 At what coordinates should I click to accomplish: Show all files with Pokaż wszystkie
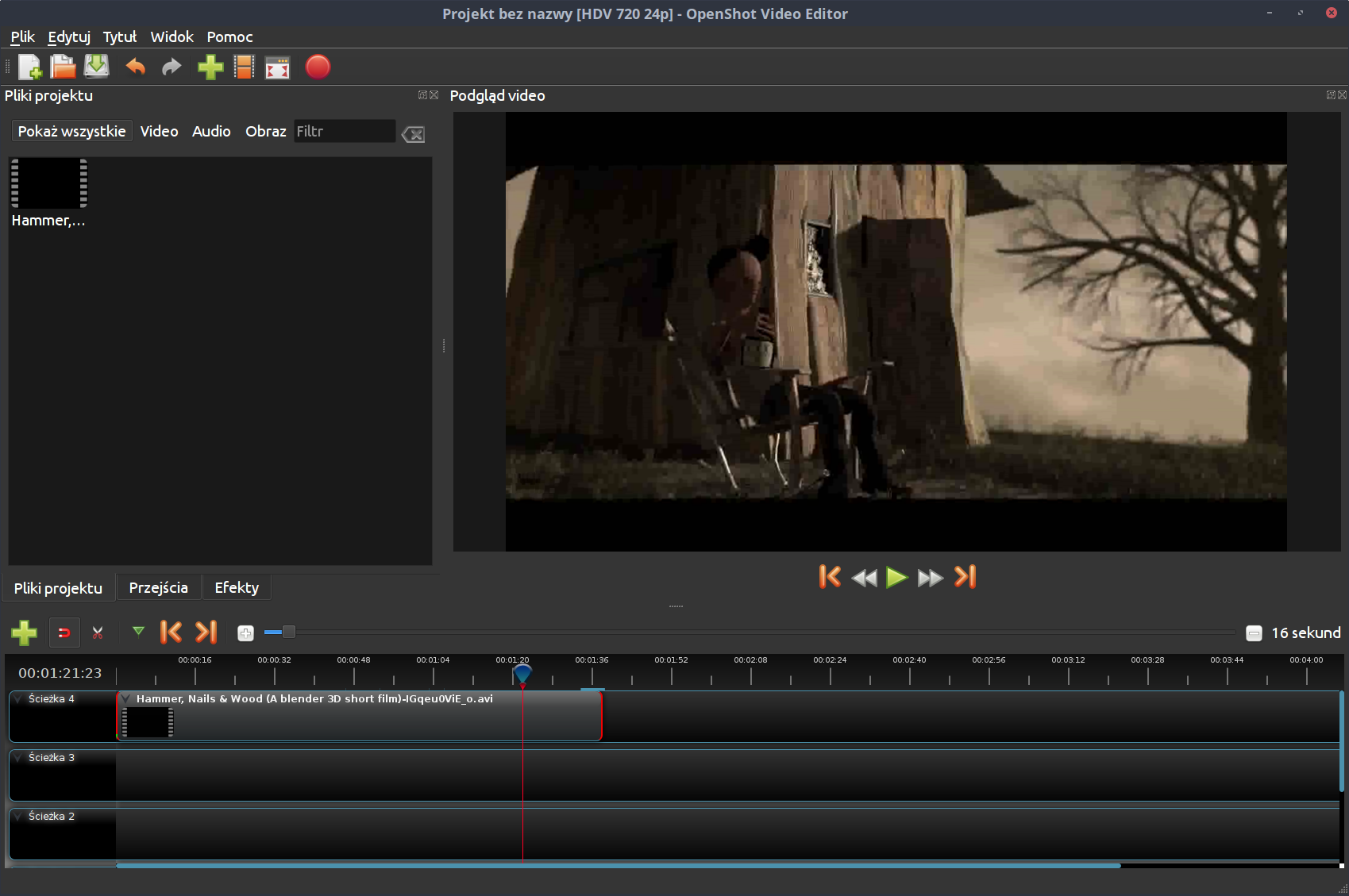(71, 132)
